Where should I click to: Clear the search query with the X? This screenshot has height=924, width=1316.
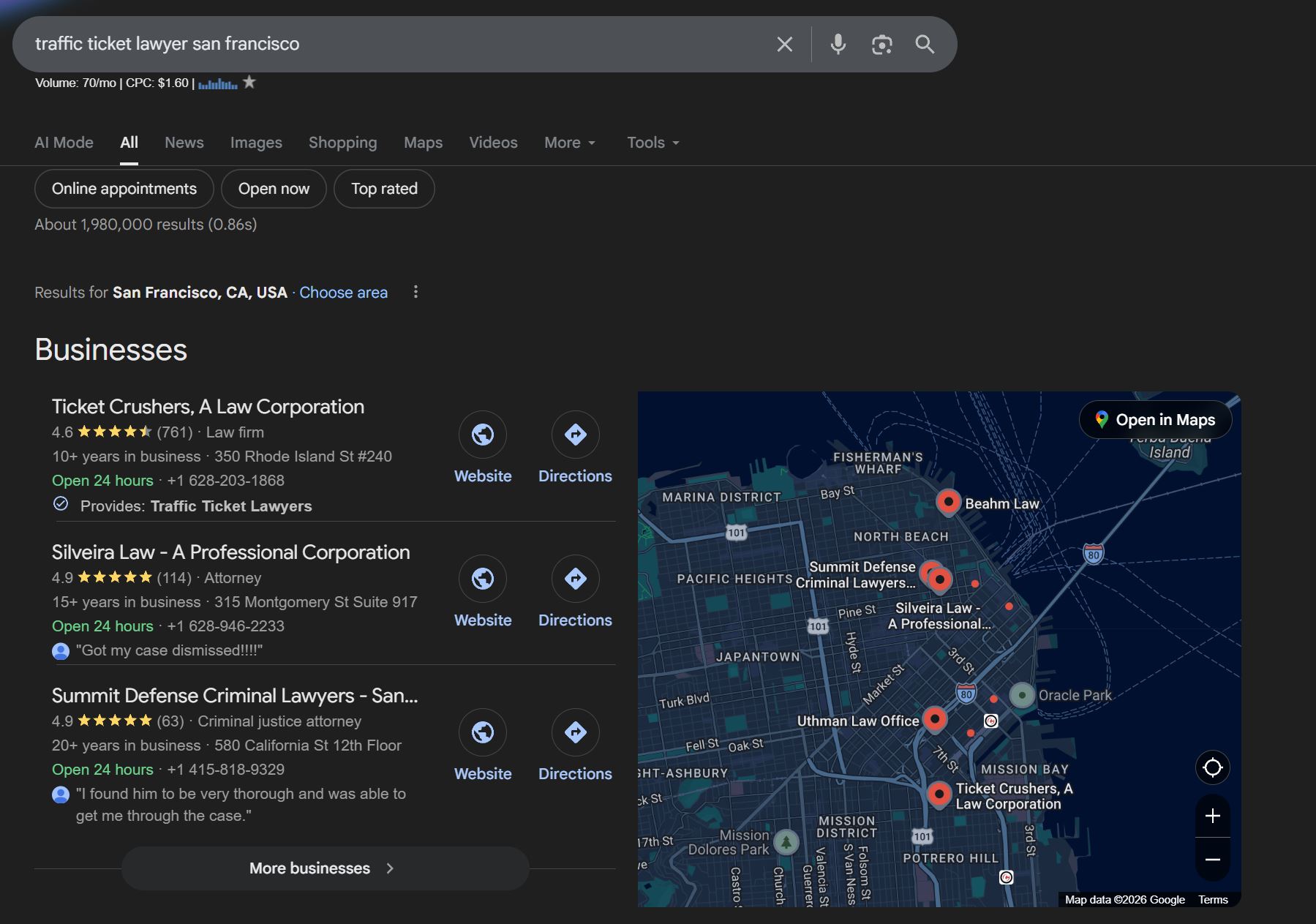[784, 44]
